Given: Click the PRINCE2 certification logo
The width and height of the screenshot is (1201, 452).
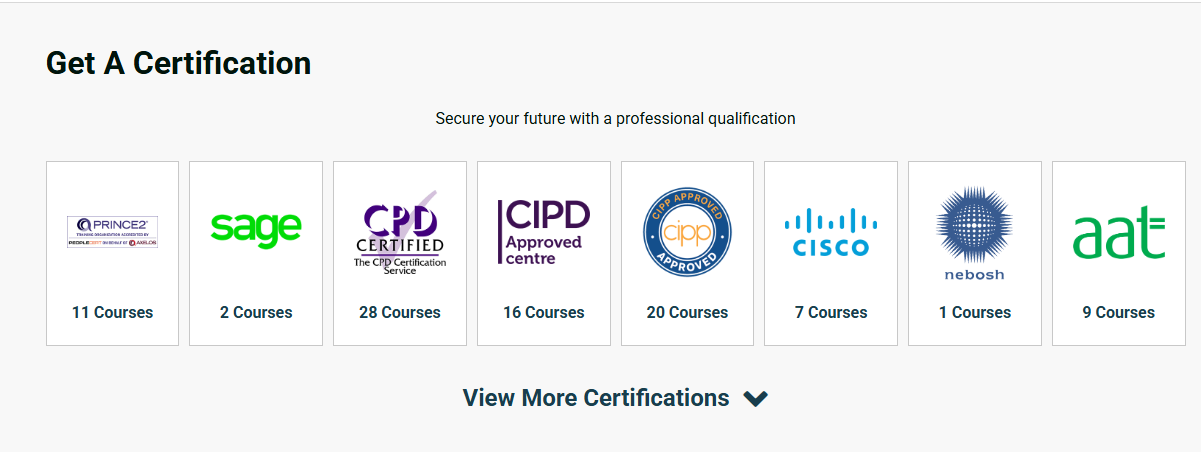Looking at the screenshot, I should (112, 232).
